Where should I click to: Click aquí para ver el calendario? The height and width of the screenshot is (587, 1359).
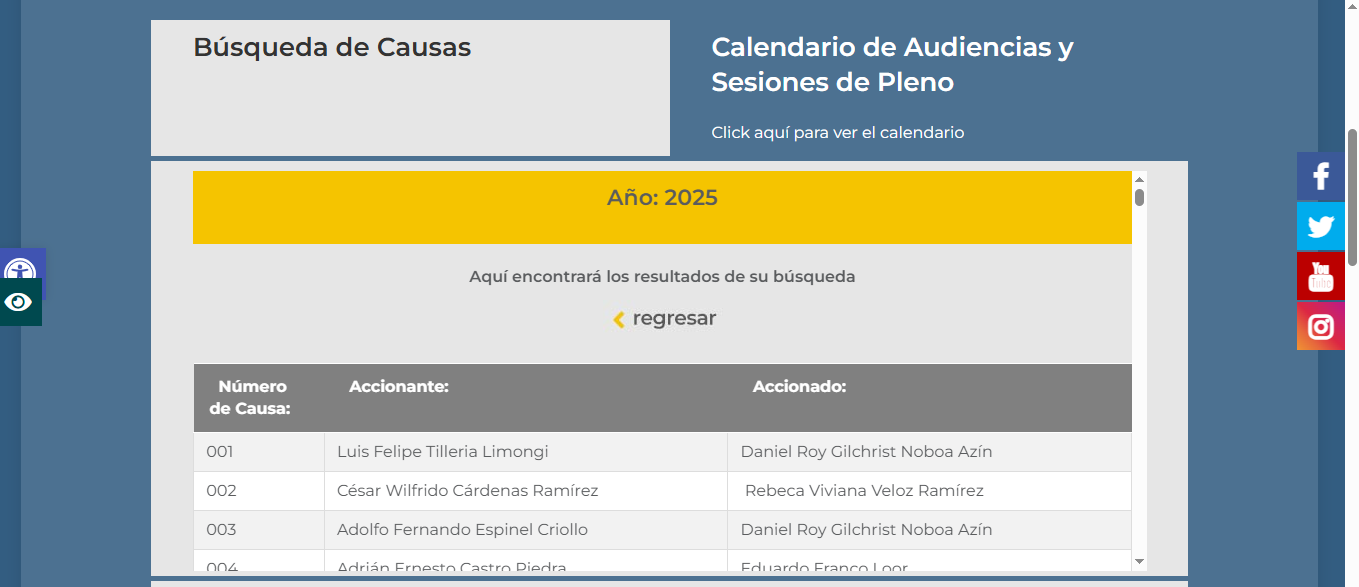pos(838,132)
